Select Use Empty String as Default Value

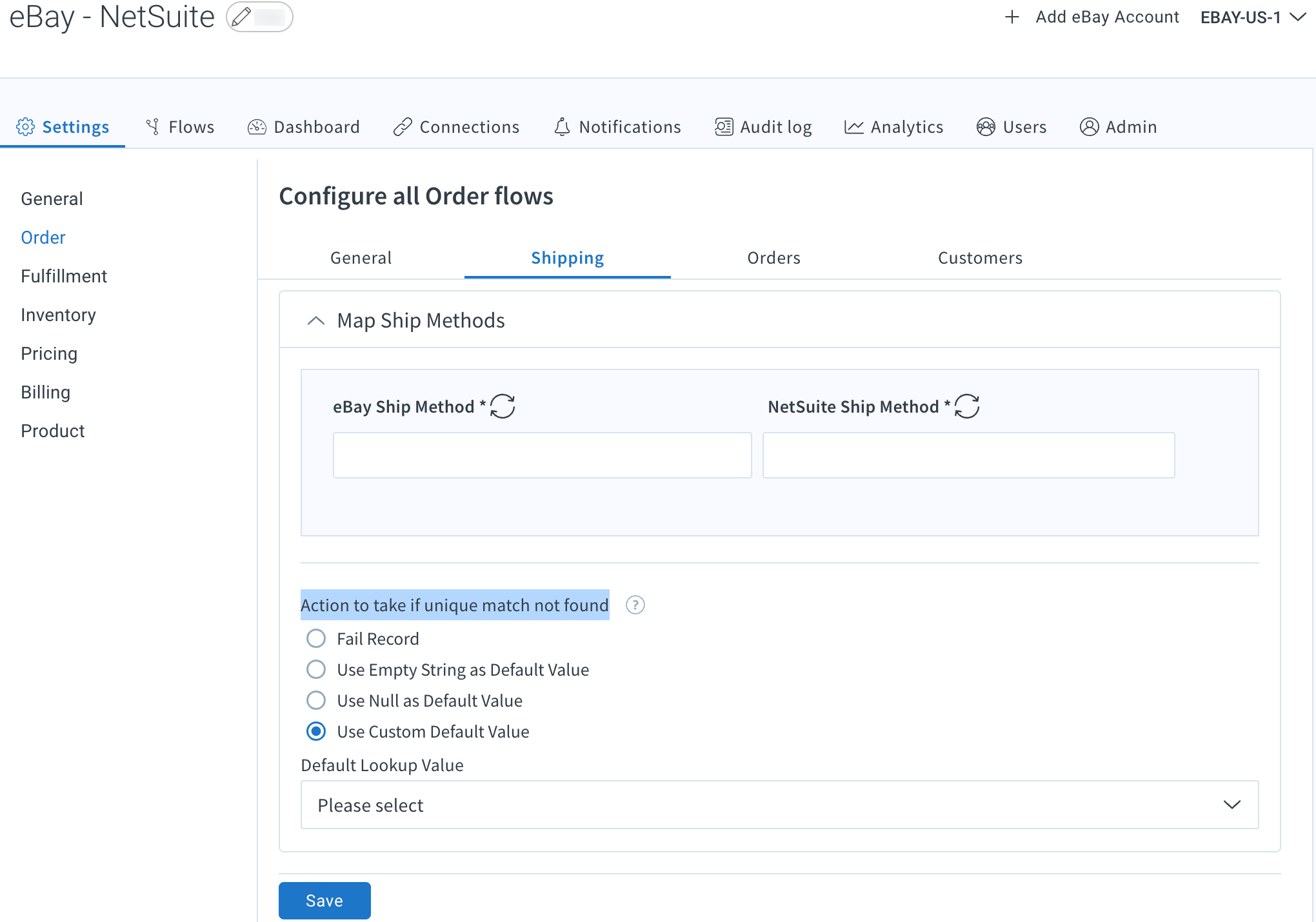pyautogui.click(x=316, y=669)
